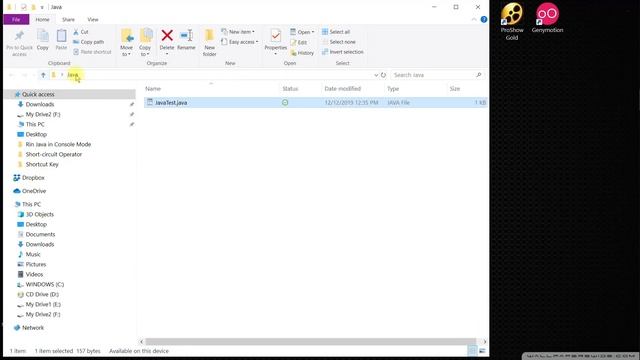Sort by the Date modified column
This screenshot has height=360, width=640.
(x=342, y=89)
